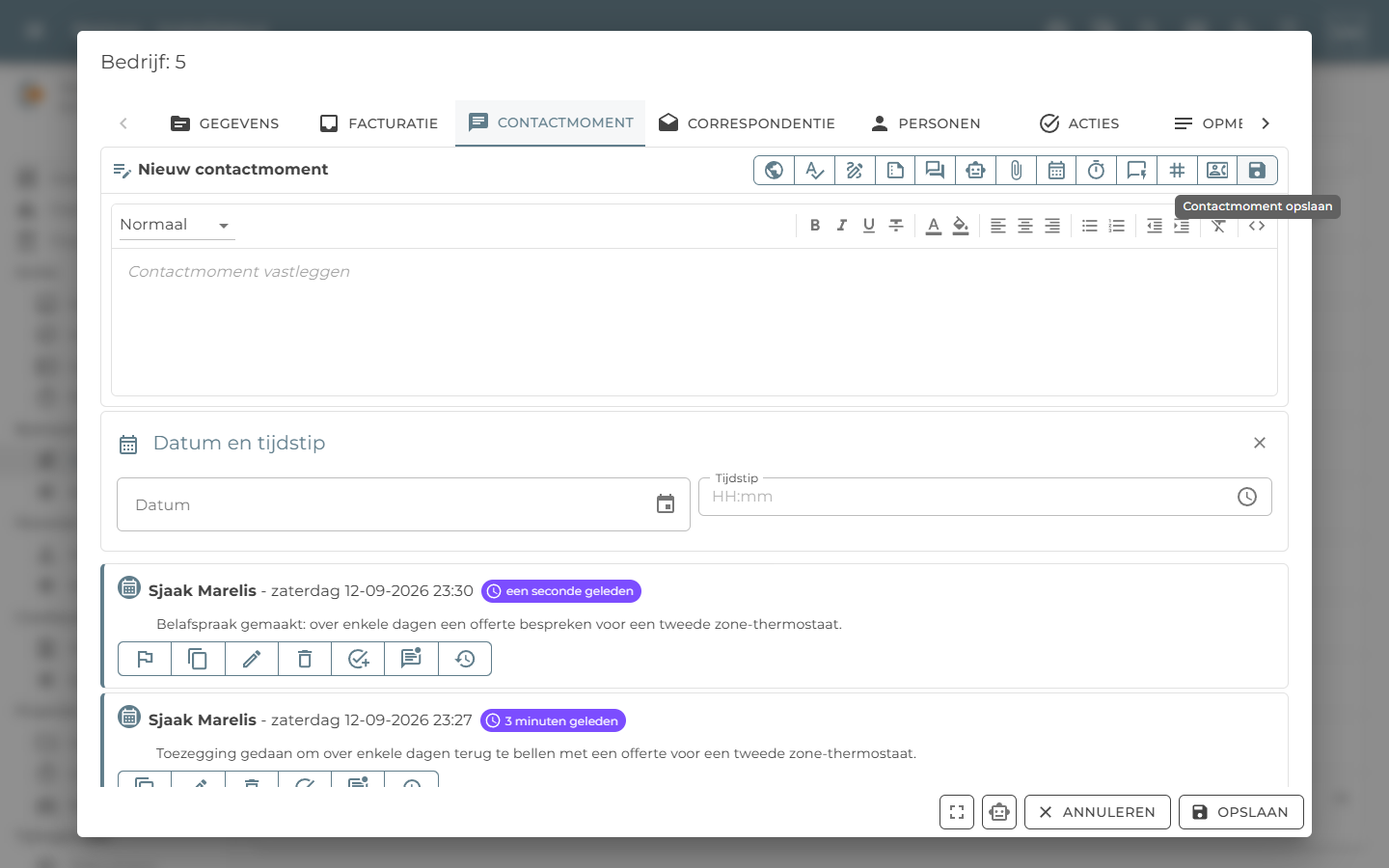Toggle strikethrough formatting in the editor

click(896, 225)
